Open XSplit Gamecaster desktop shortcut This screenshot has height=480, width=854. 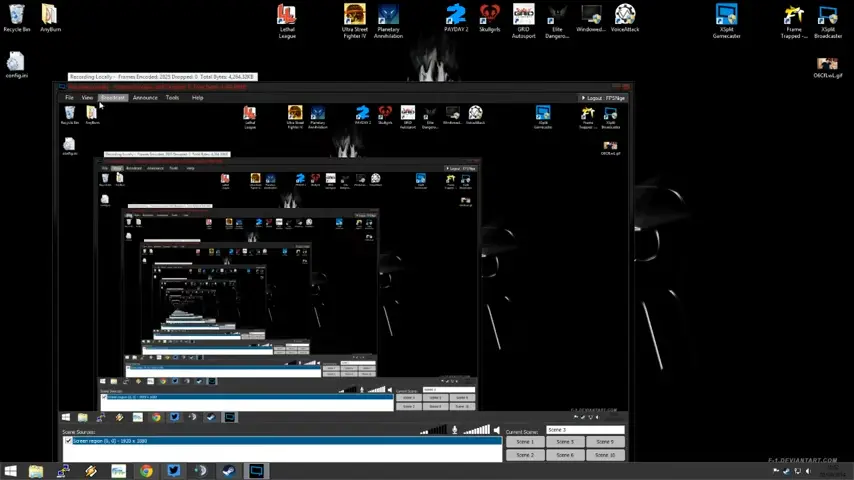tap(726, 21)
